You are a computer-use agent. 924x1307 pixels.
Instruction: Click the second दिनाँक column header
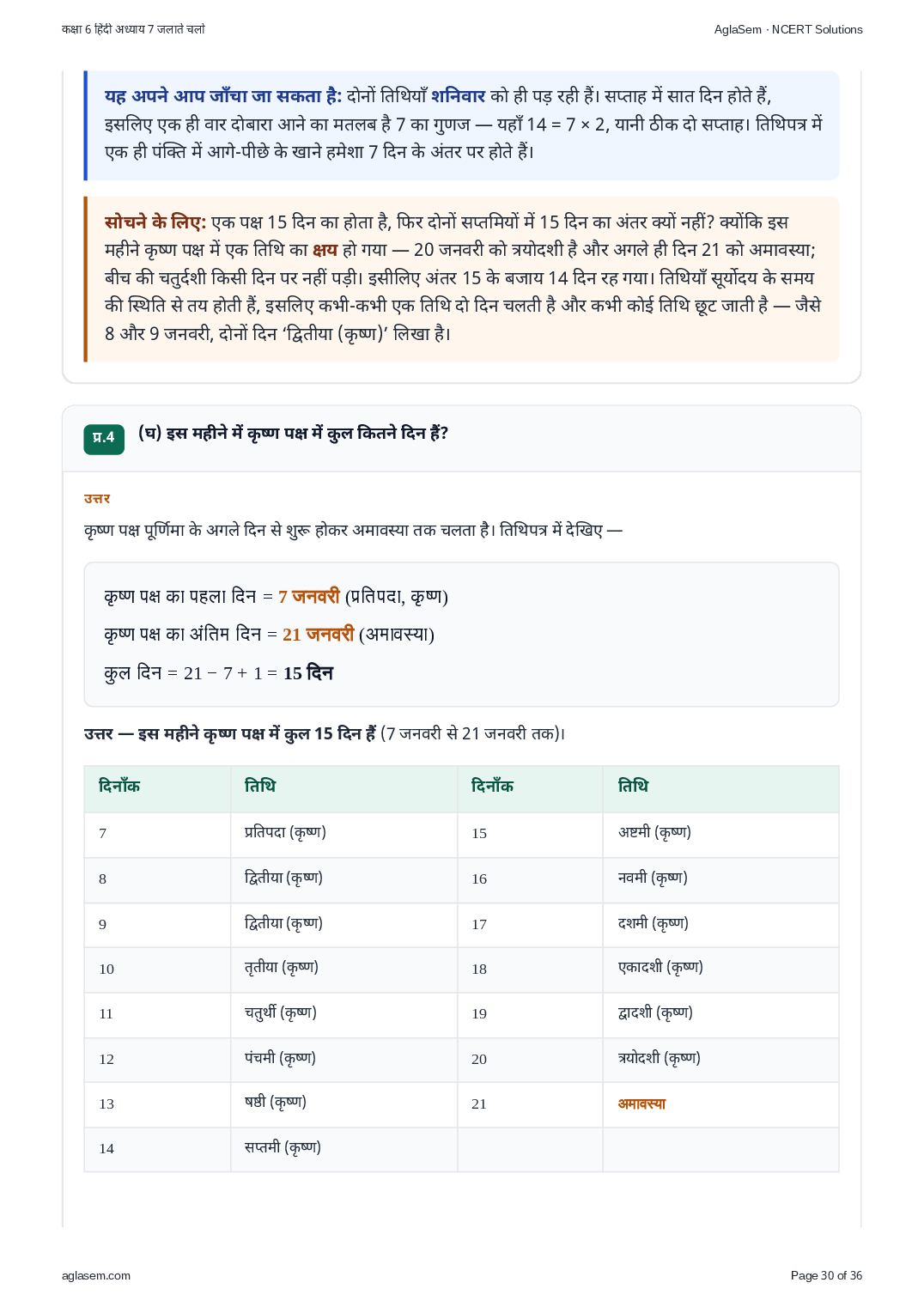[530, 788]
